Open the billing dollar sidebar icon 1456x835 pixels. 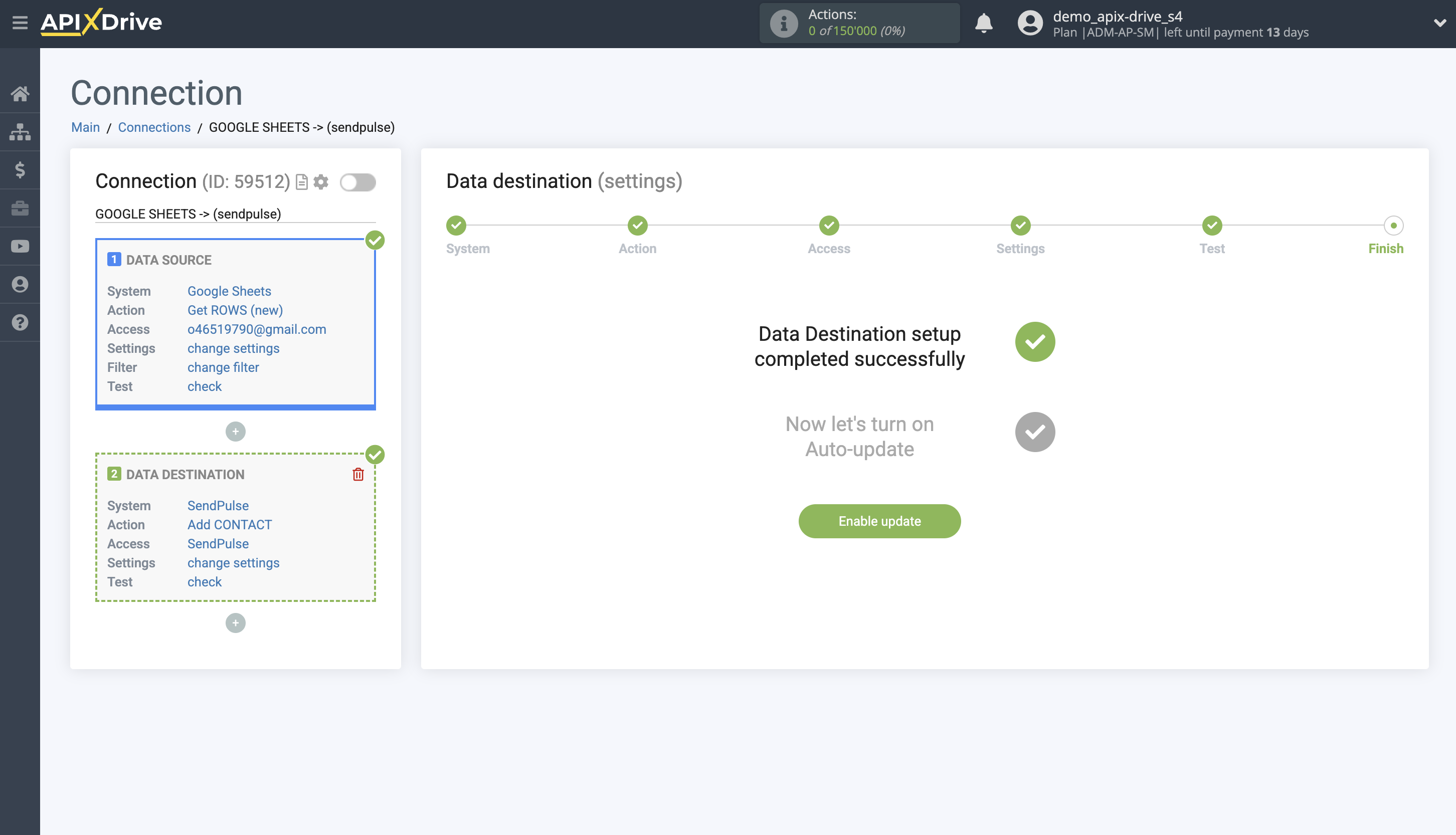[20, 170]
